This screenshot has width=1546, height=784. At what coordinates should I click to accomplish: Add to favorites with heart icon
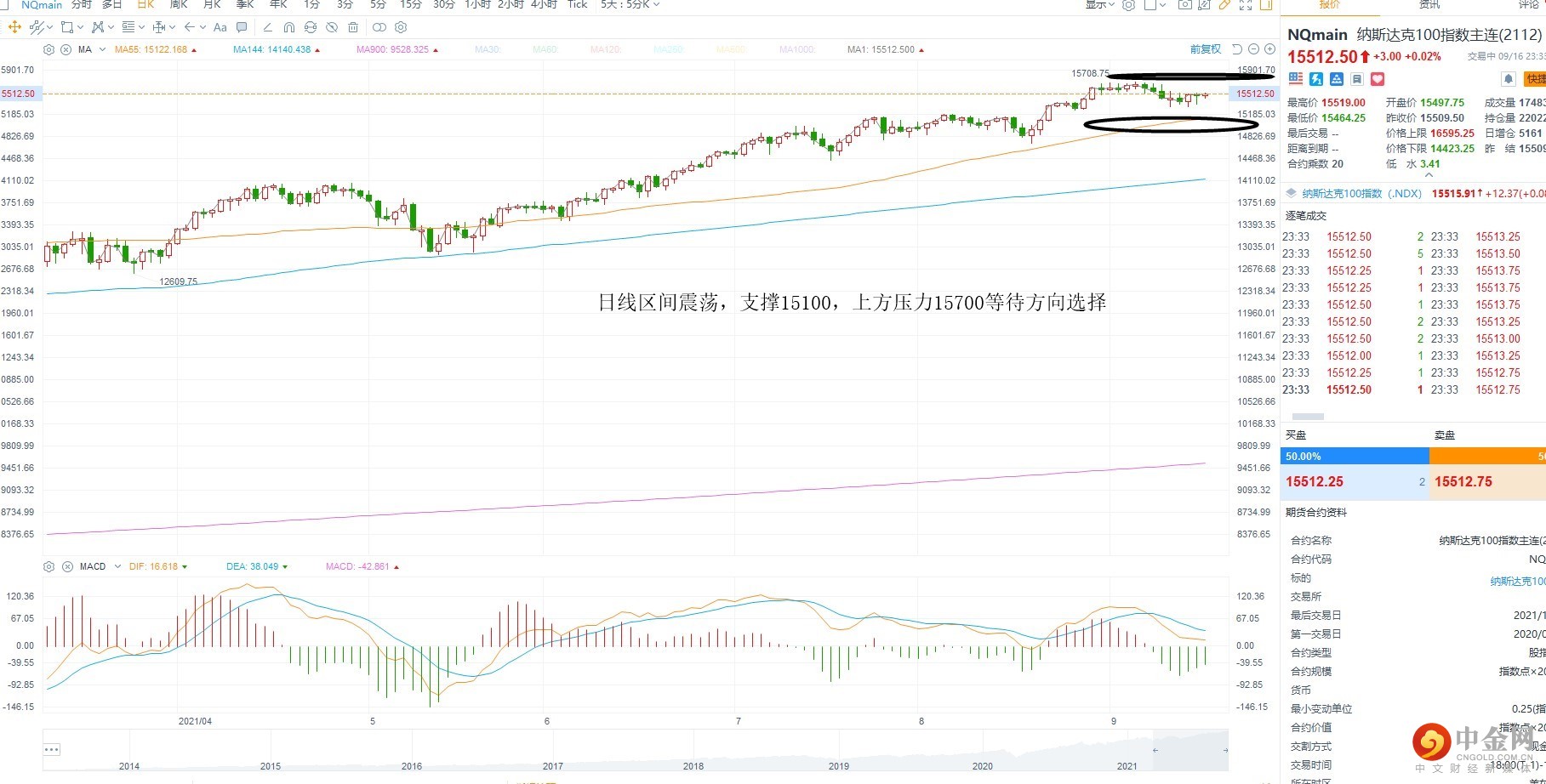pos(1378,79)
